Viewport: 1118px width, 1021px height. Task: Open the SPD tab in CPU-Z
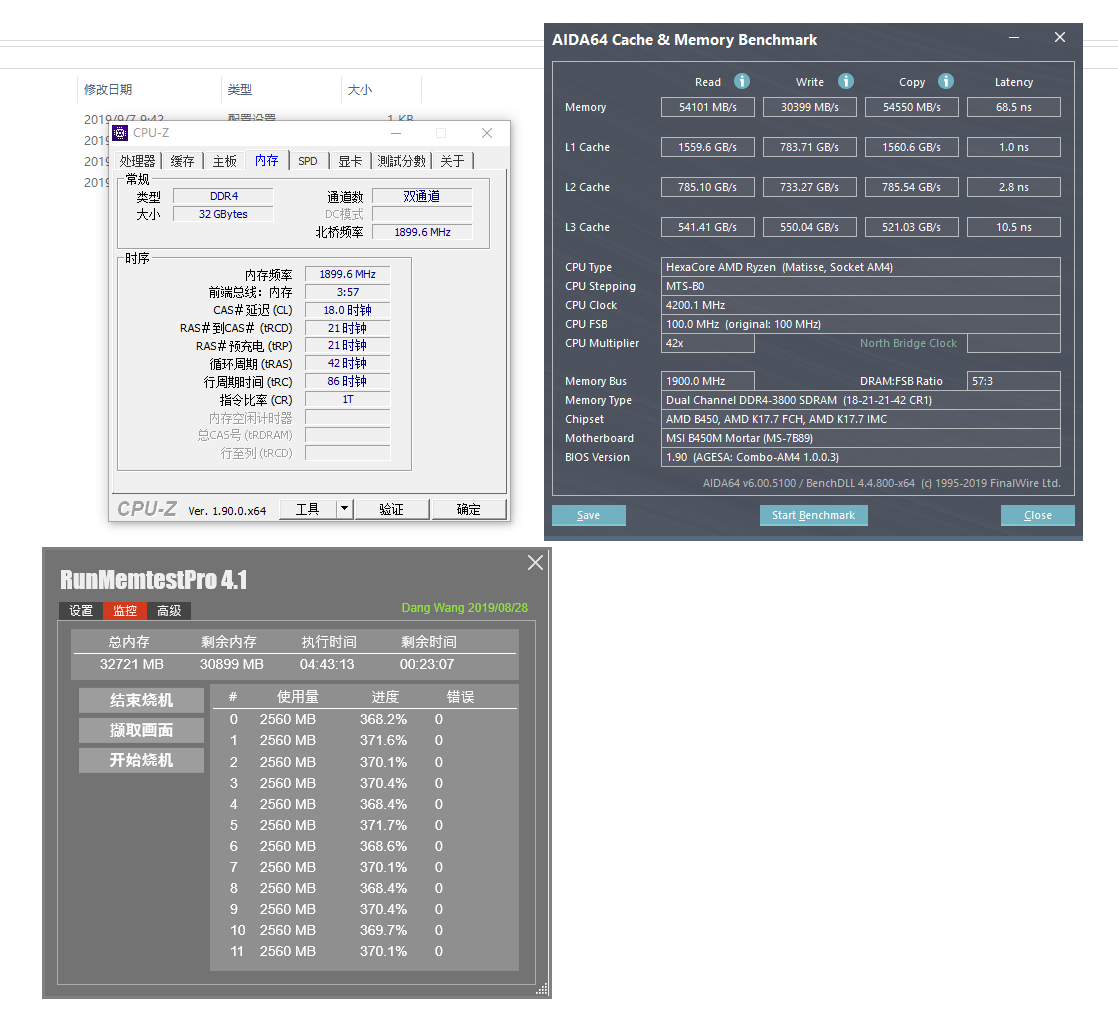(x=308, y=161)
